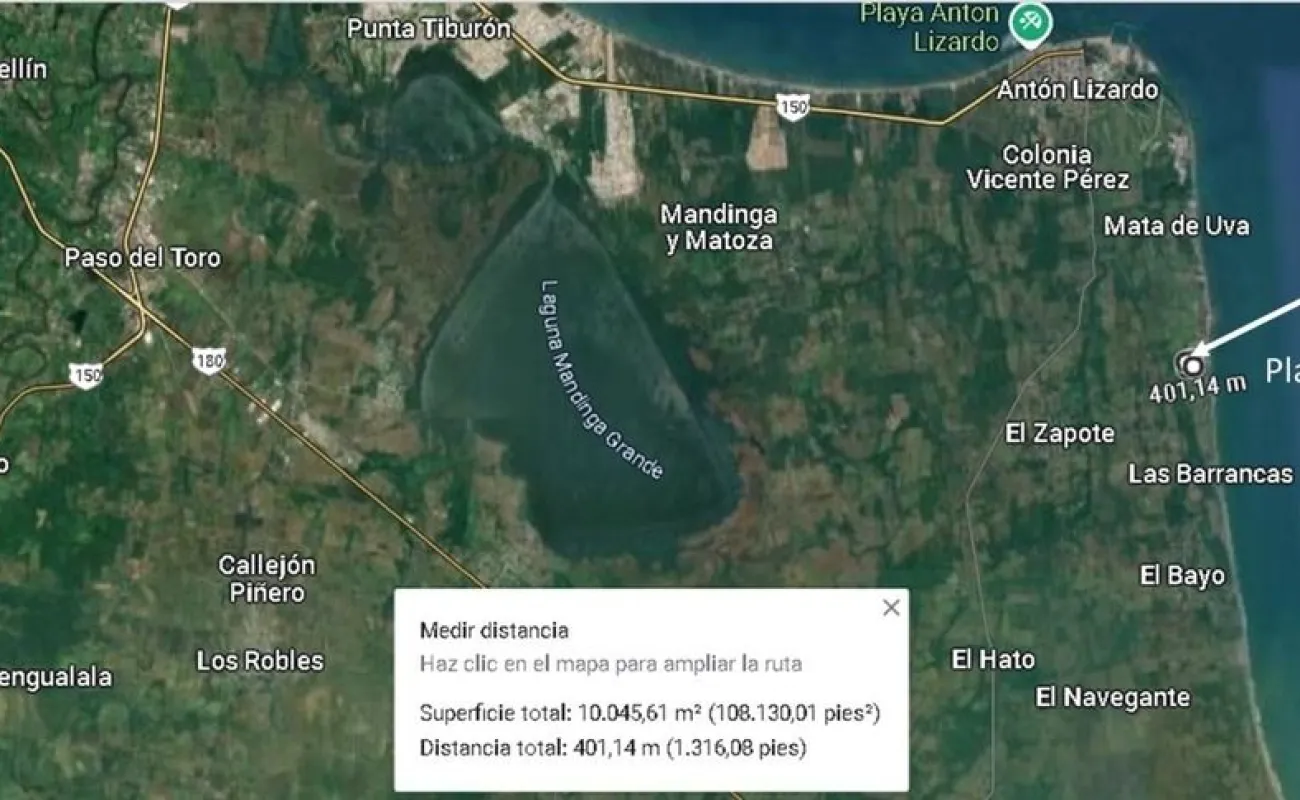Click the Mata de Uva label
Image resolution: width=1300 pixels, height=800 pixels.
coord(1176,226)
